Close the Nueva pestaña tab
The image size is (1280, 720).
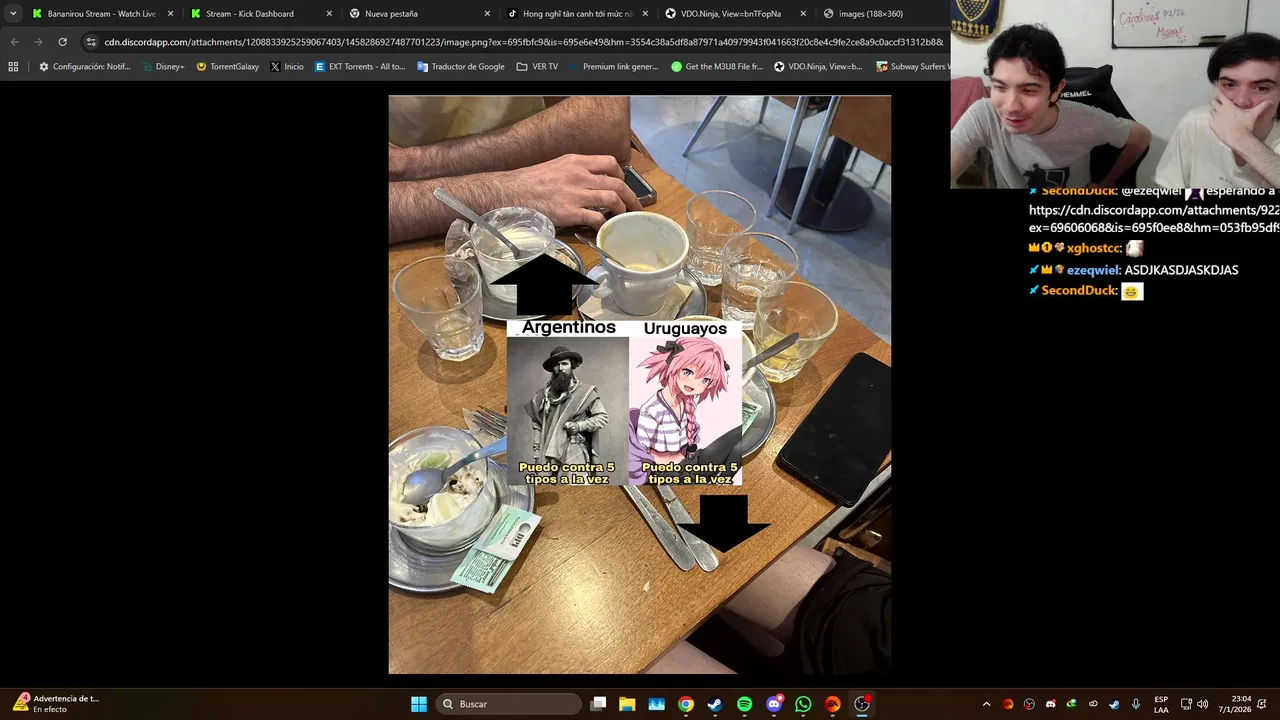[x=487, y=14]
